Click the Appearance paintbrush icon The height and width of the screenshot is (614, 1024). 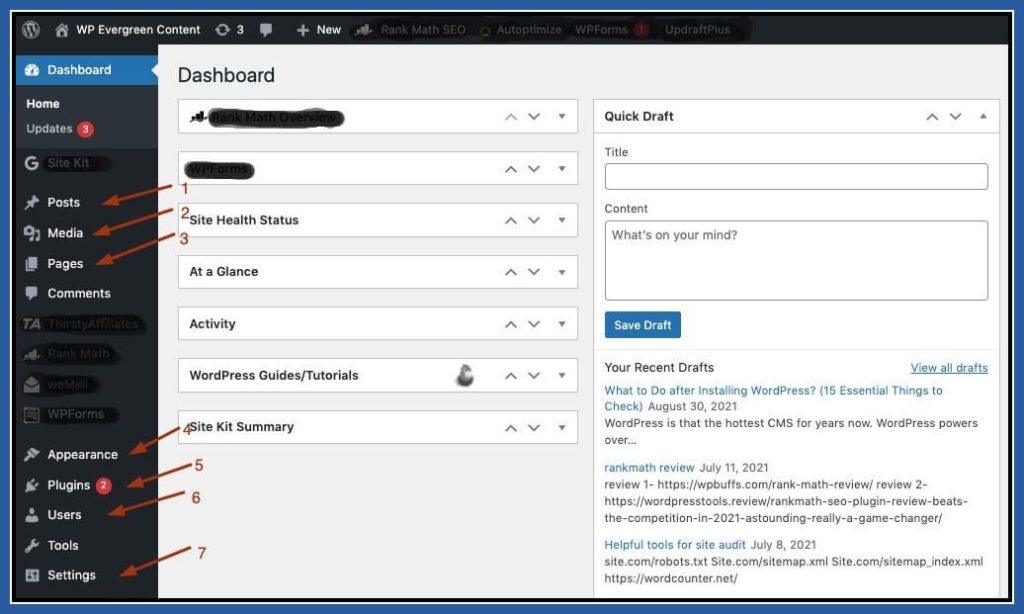31,455
